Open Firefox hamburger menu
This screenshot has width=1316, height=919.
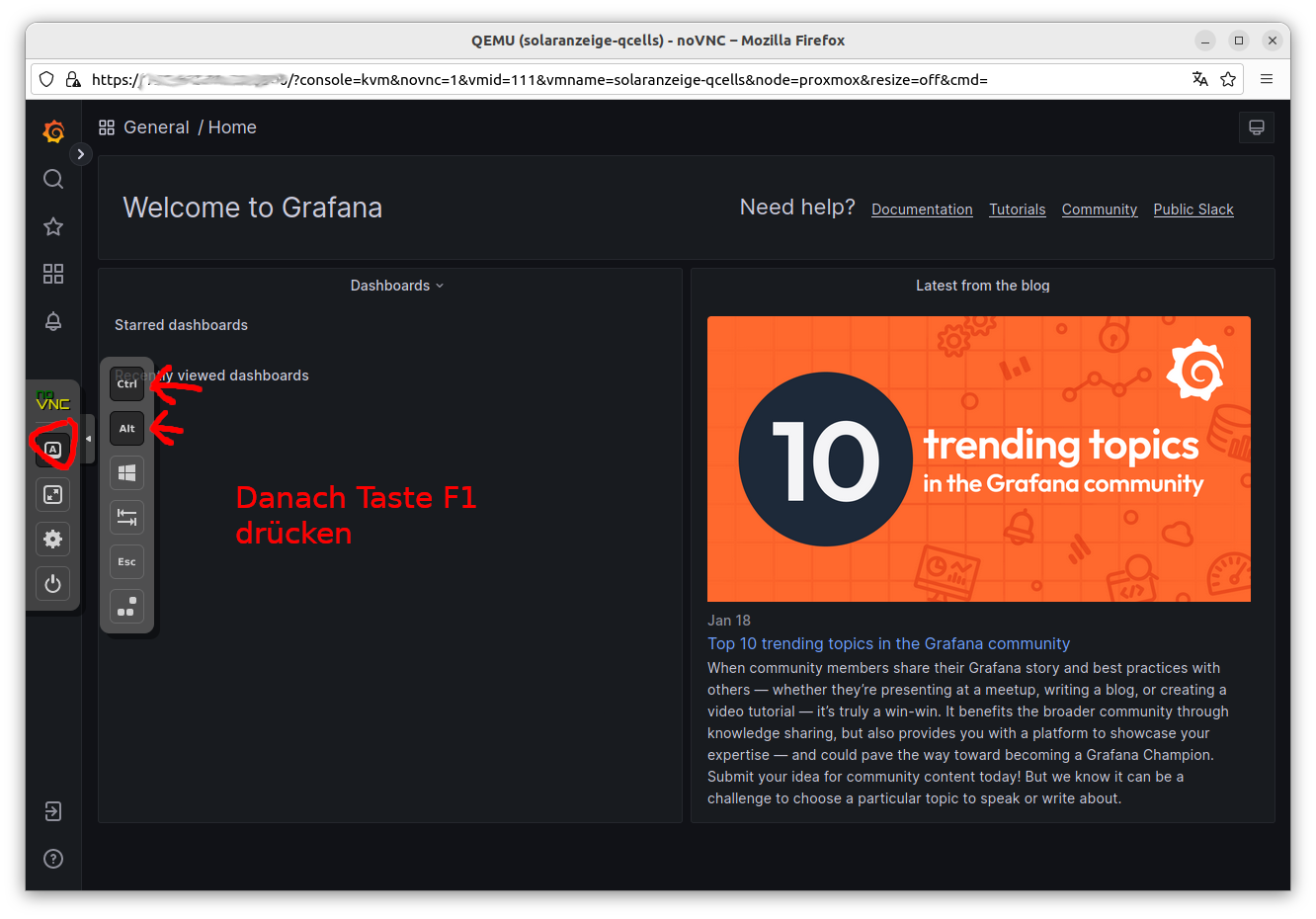[1267, 79]
